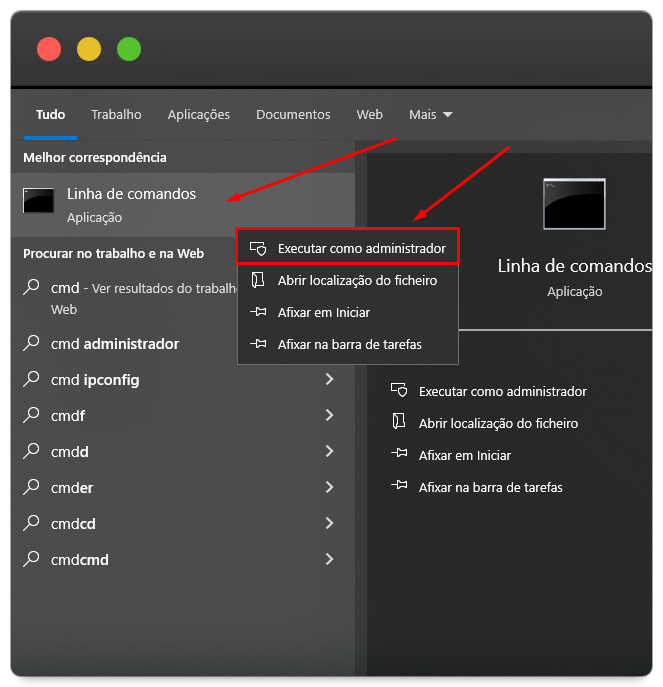This screenshot has height=687, width=663.
Task: Expand the chevron for the cmdcd suggestion
Action: pyautogui.click(x=329, y=523)
